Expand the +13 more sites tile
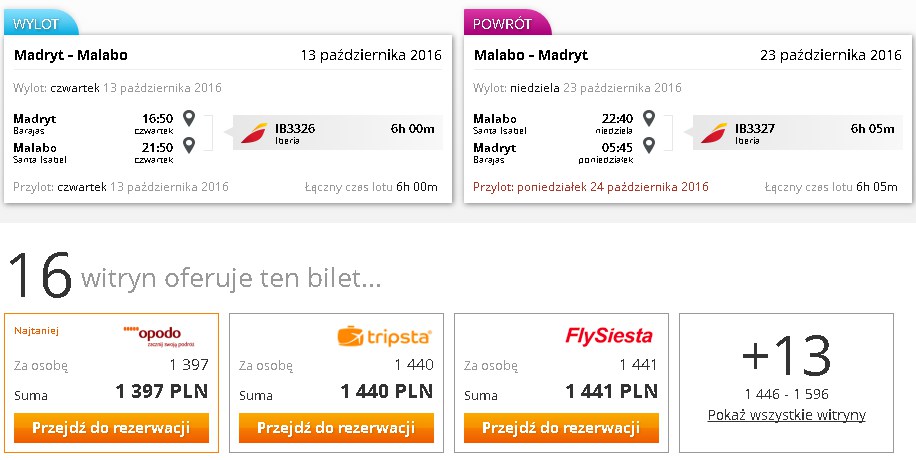 [786, 383]
